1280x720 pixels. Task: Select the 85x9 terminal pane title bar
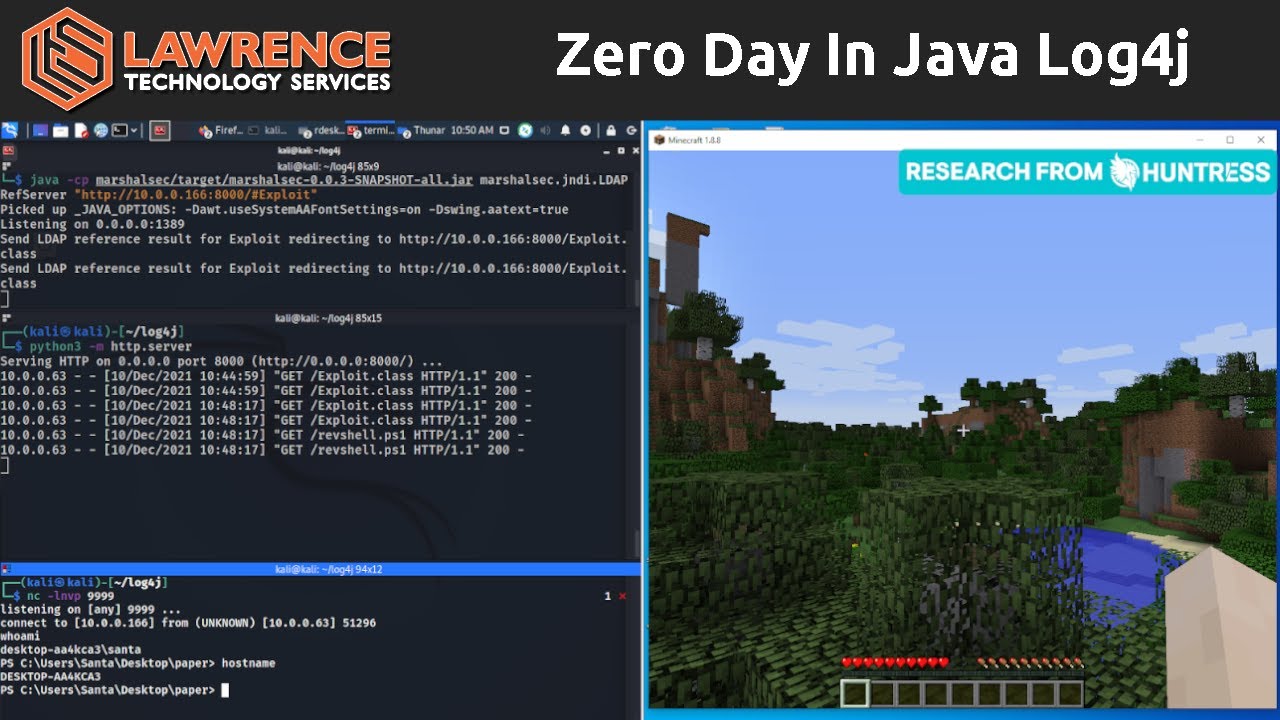320,166
